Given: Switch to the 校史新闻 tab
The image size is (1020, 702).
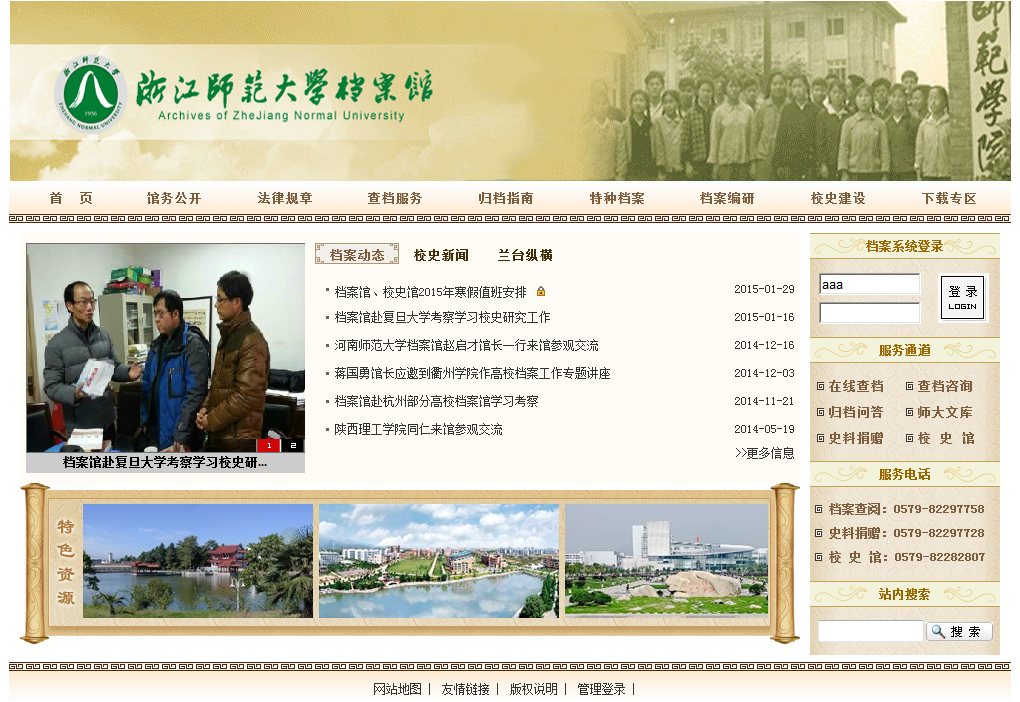Looking at the screenshot, I should point(441,255).
